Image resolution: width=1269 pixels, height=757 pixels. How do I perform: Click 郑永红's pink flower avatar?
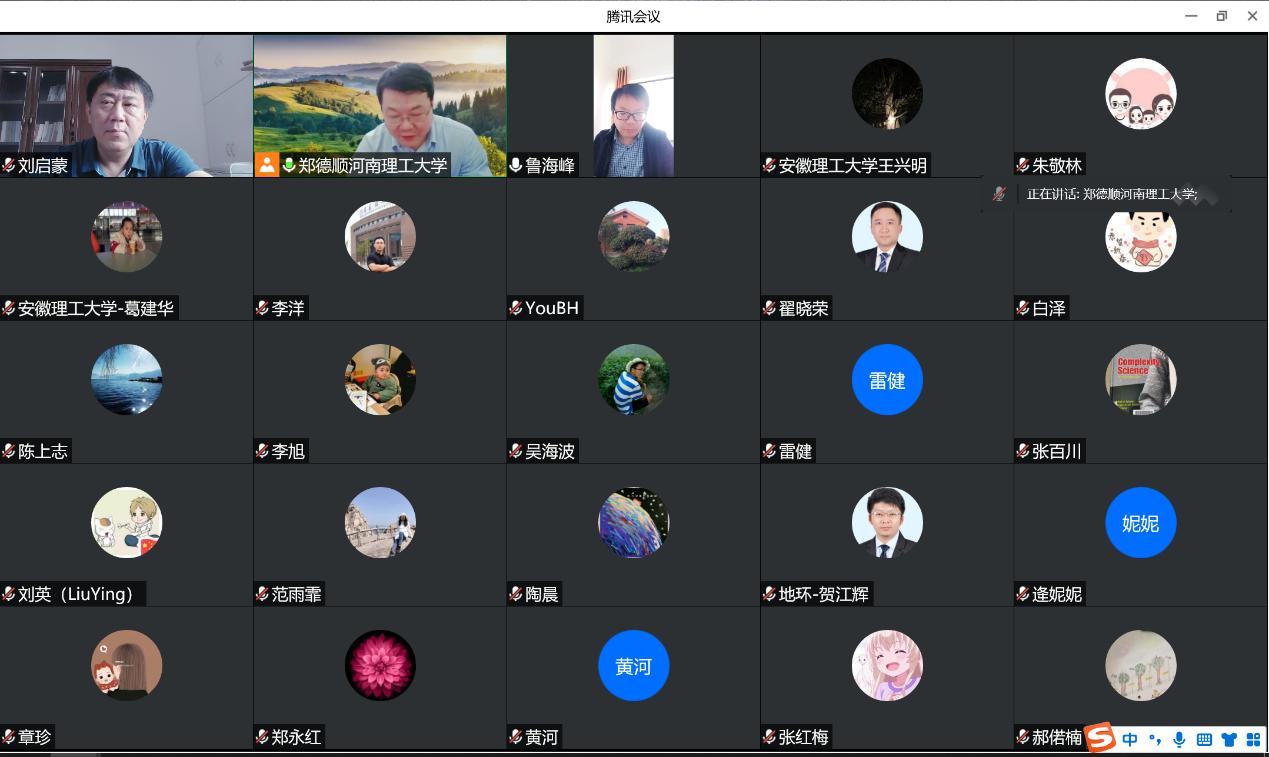pyautogui.click(x=380, y=666)
